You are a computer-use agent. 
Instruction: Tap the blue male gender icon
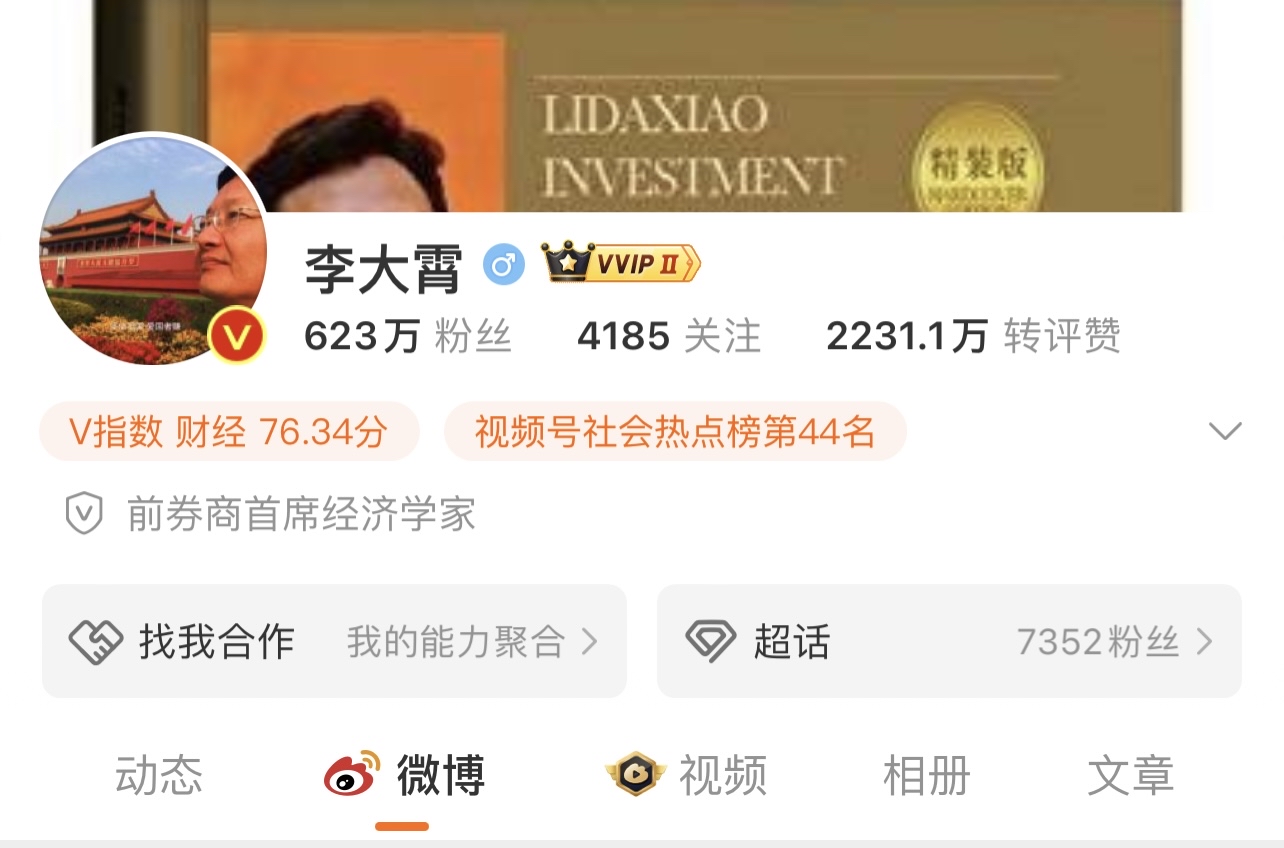point(504,265)
